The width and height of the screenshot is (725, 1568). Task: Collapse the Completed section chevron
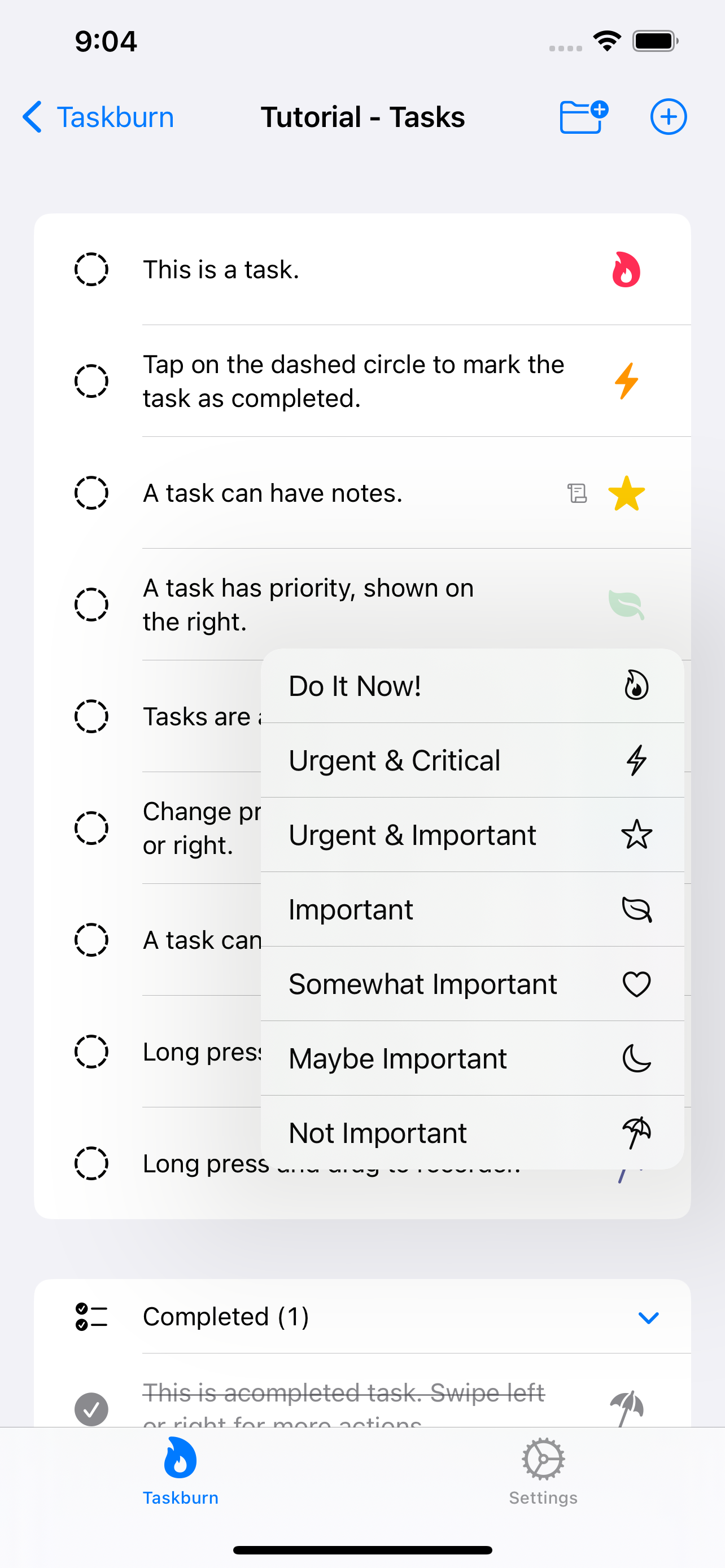pos(648,1317)
